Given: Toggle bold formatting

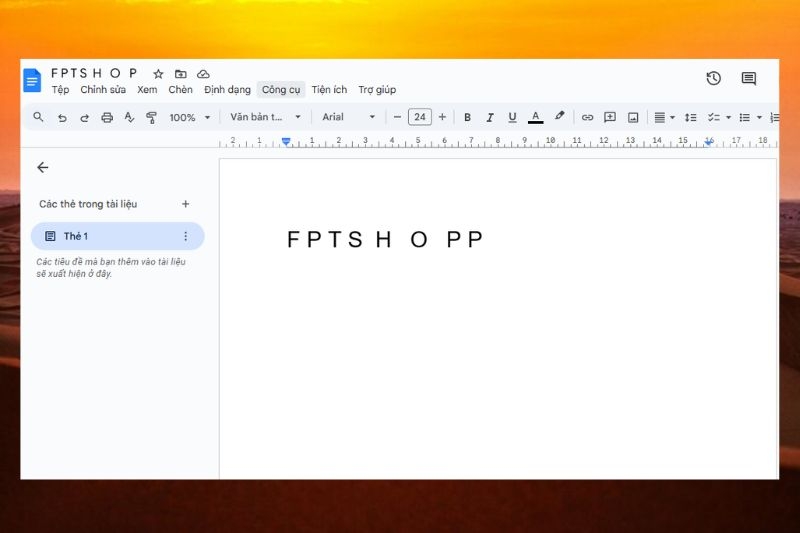Looking at the screenshot, I should click(467, 117).
